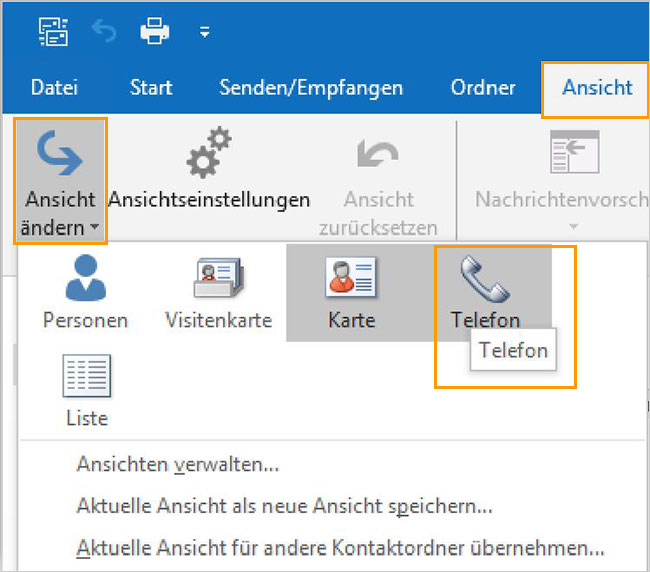The image size is (650, 572).
Task: Choose the Liste view
Action: coord(87,390)
